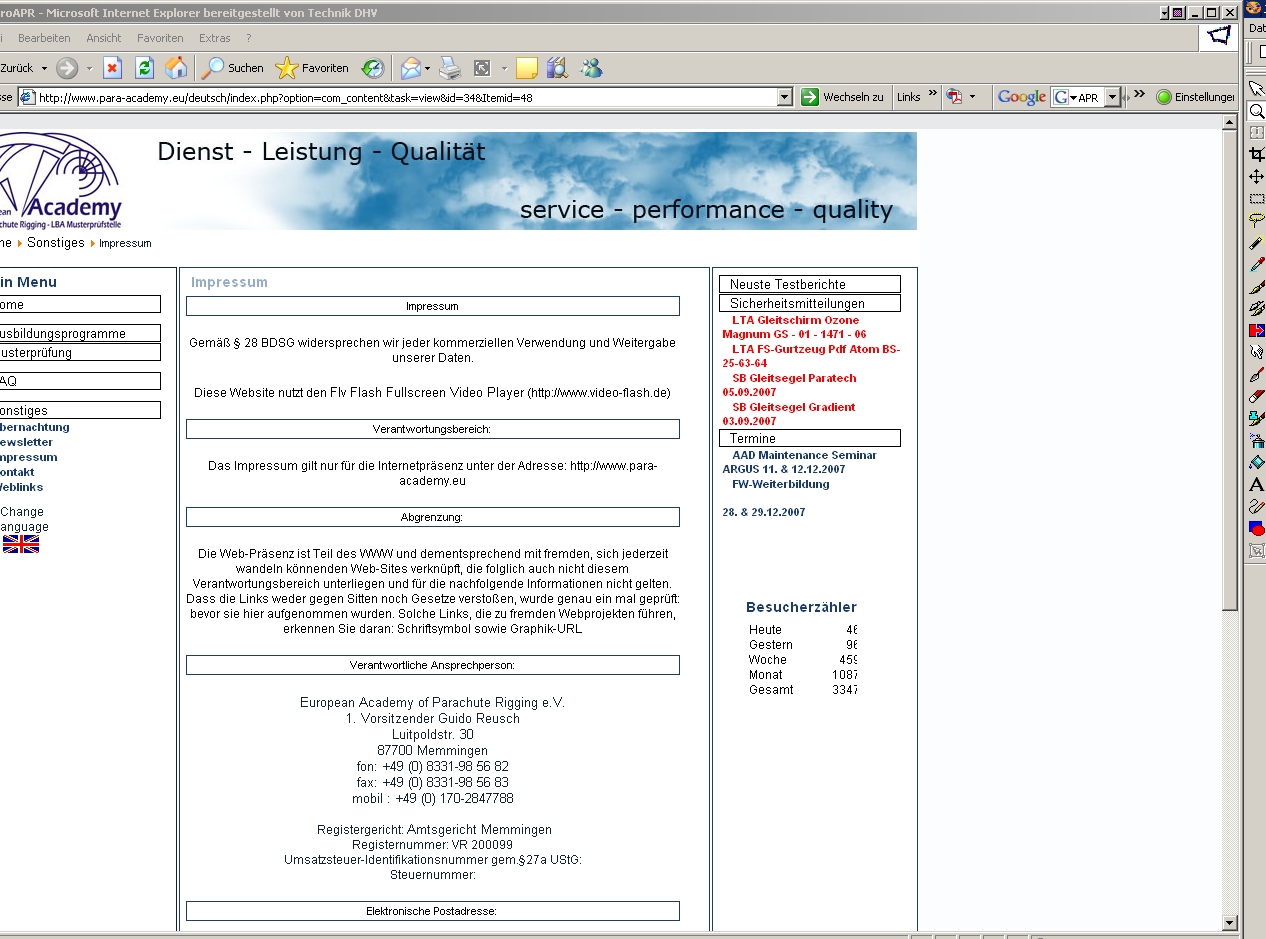Select the Dropper color picker tool
1266x939 pixels.
[x=1257, y=265]
